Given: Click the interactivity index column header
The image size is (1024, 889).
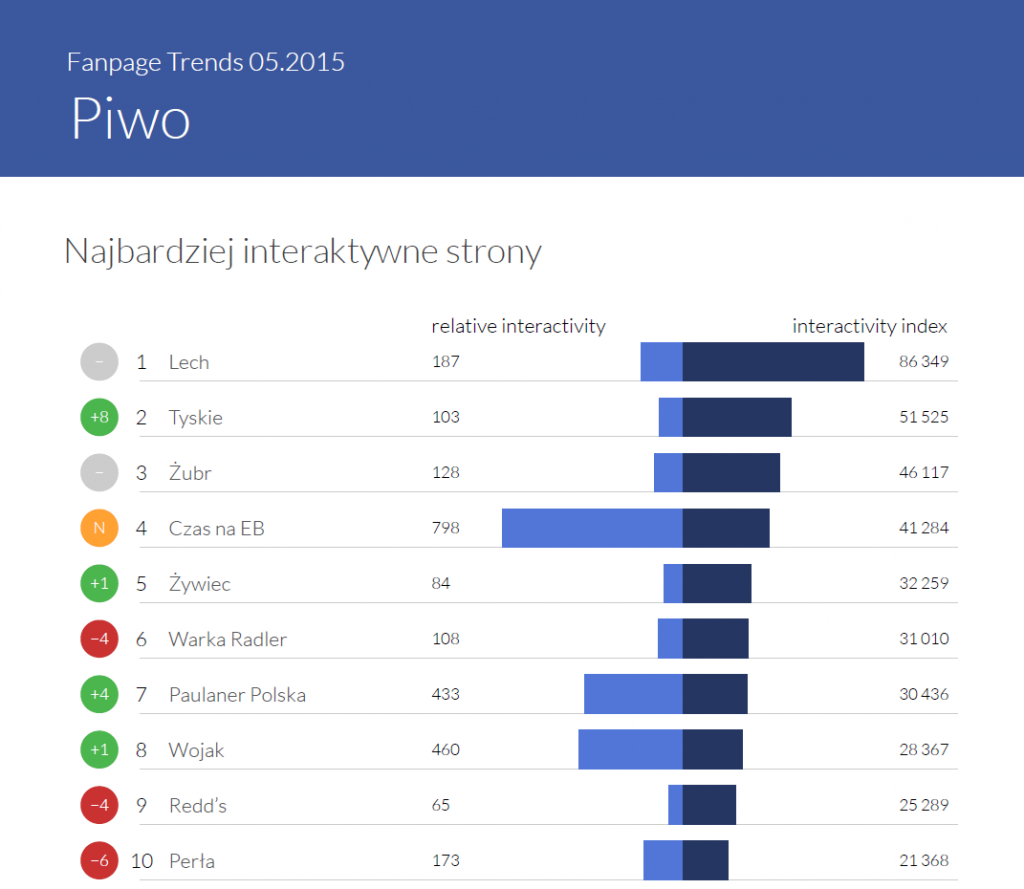Looking at the screenshot, I should click(x=869, y=326).
